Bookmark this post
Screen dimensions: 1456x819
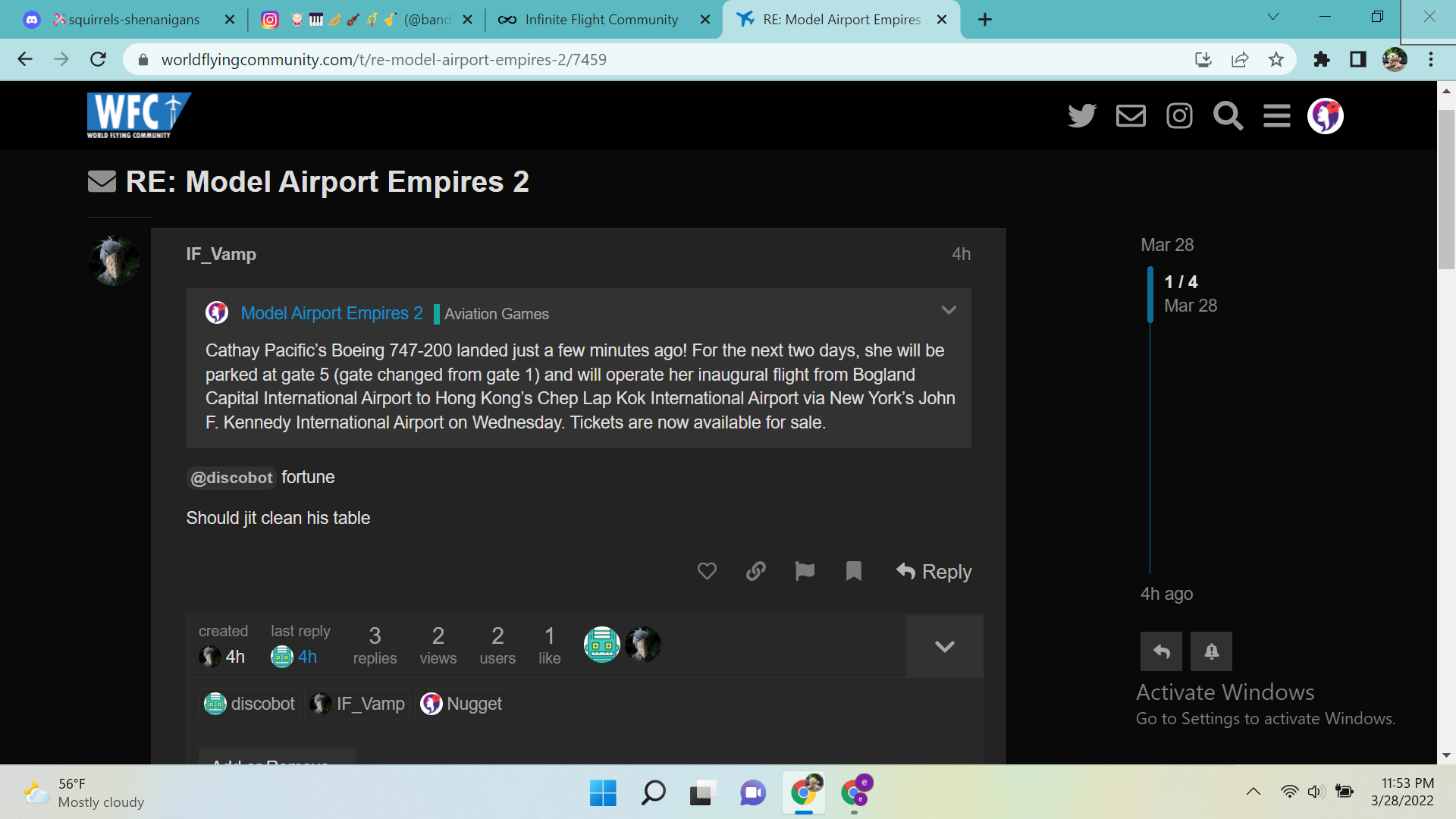854,571
